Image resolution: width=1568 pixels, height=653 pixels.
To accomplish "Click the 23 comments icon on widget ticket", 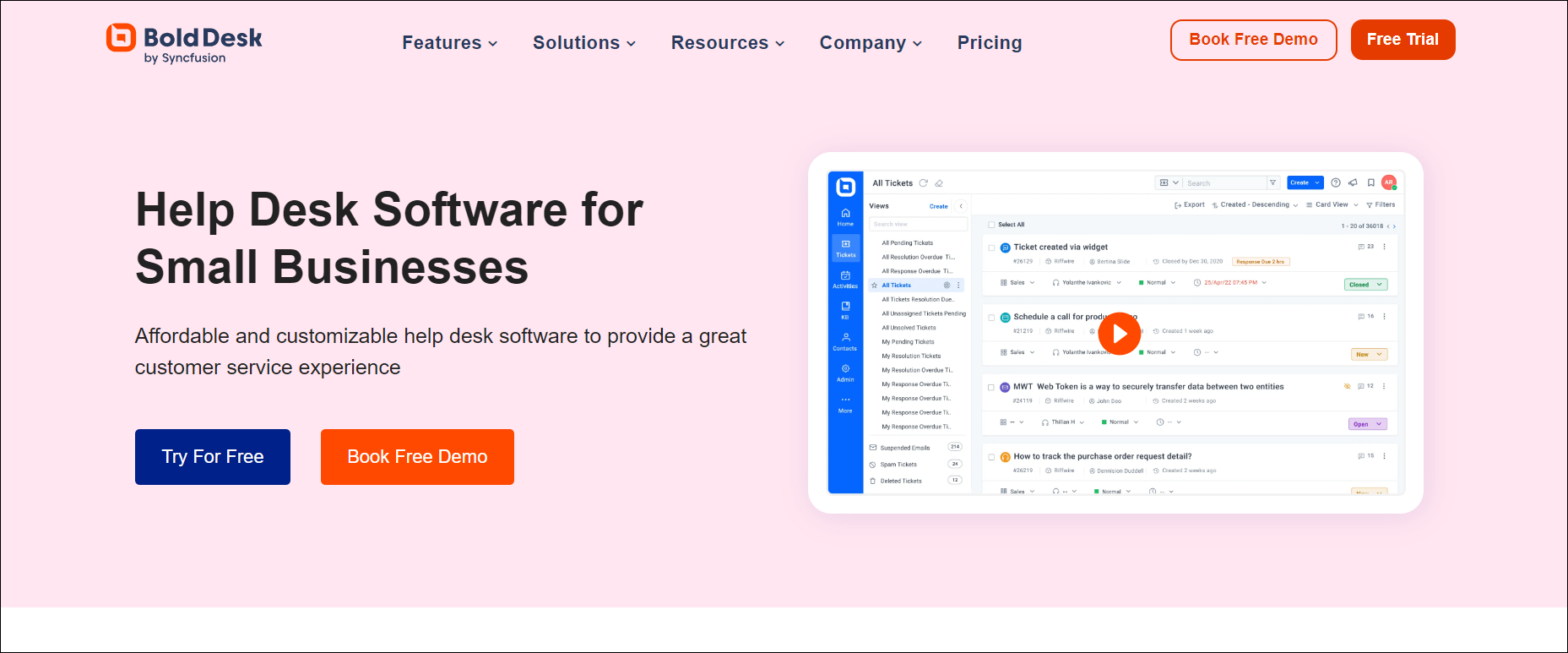I will (x=1365, y=247).
